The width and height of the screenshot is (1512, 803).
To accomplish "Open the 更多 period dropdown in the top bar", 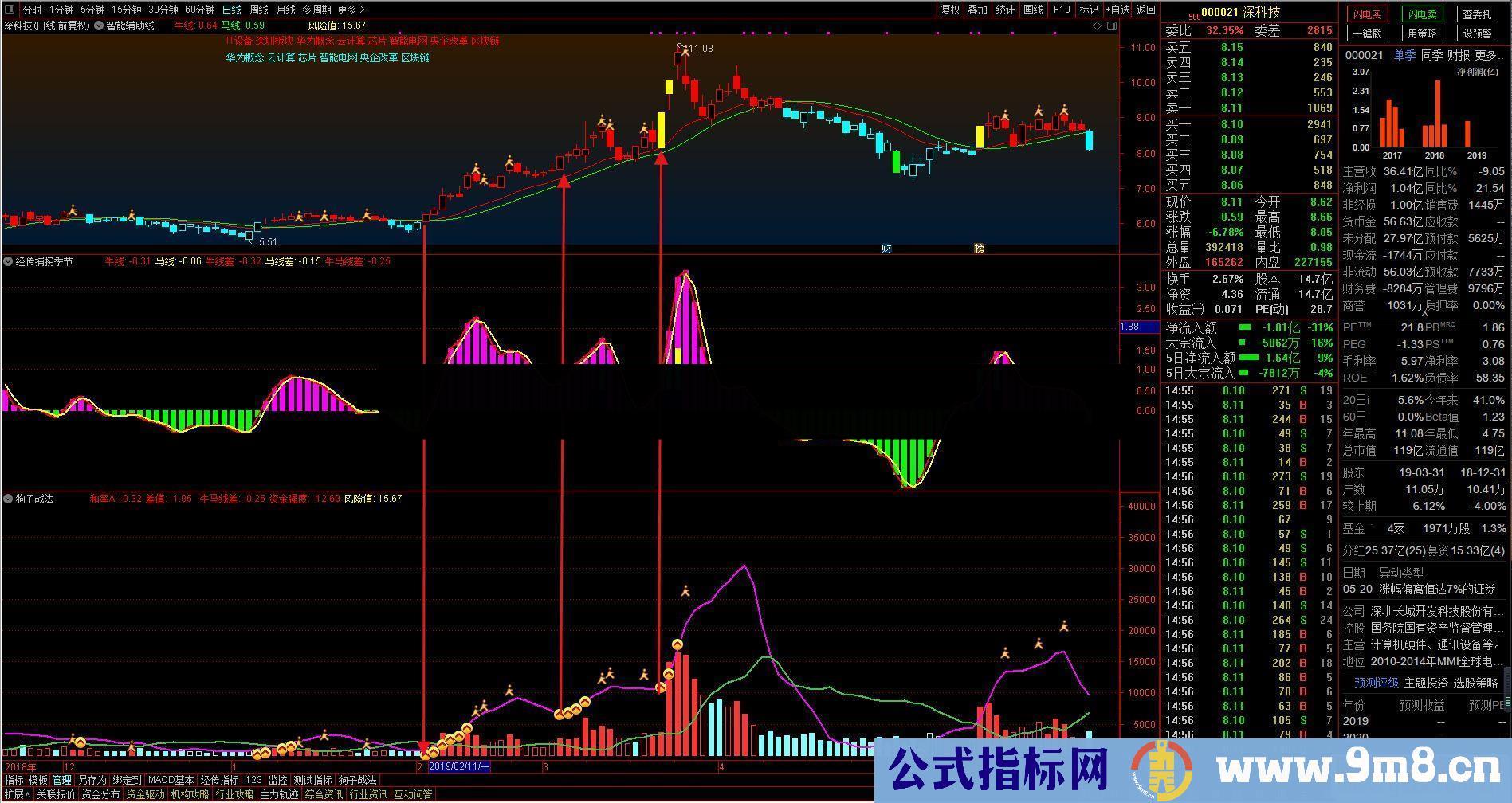I will pos(345,10).
